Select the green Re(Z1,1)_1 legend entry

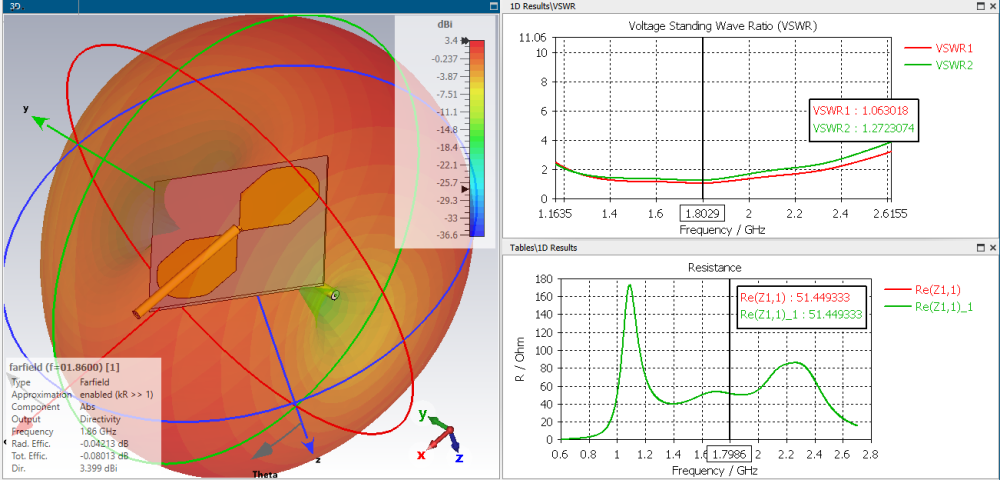tap(928, 307)
